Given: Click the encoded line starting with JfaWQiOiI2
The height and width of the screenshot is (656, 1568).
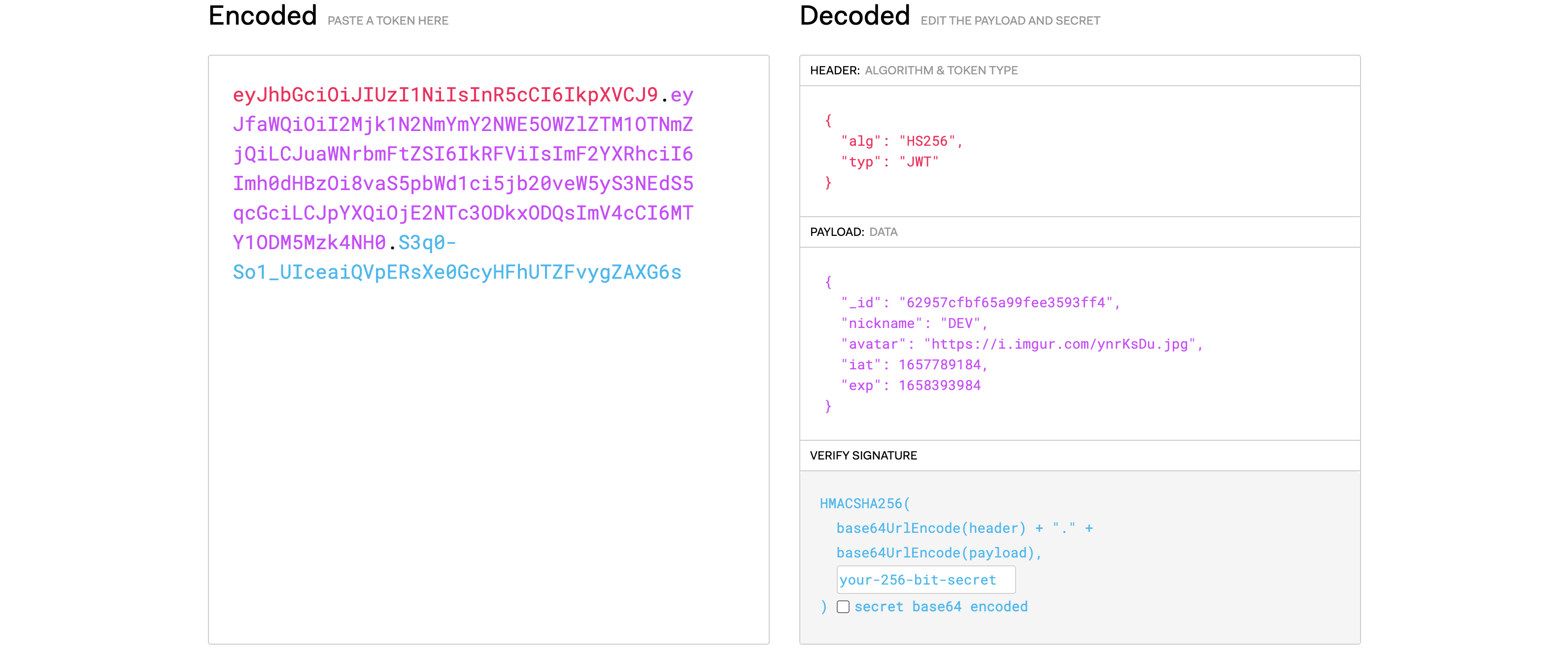Looking at the screenshot, I should 463,124.
